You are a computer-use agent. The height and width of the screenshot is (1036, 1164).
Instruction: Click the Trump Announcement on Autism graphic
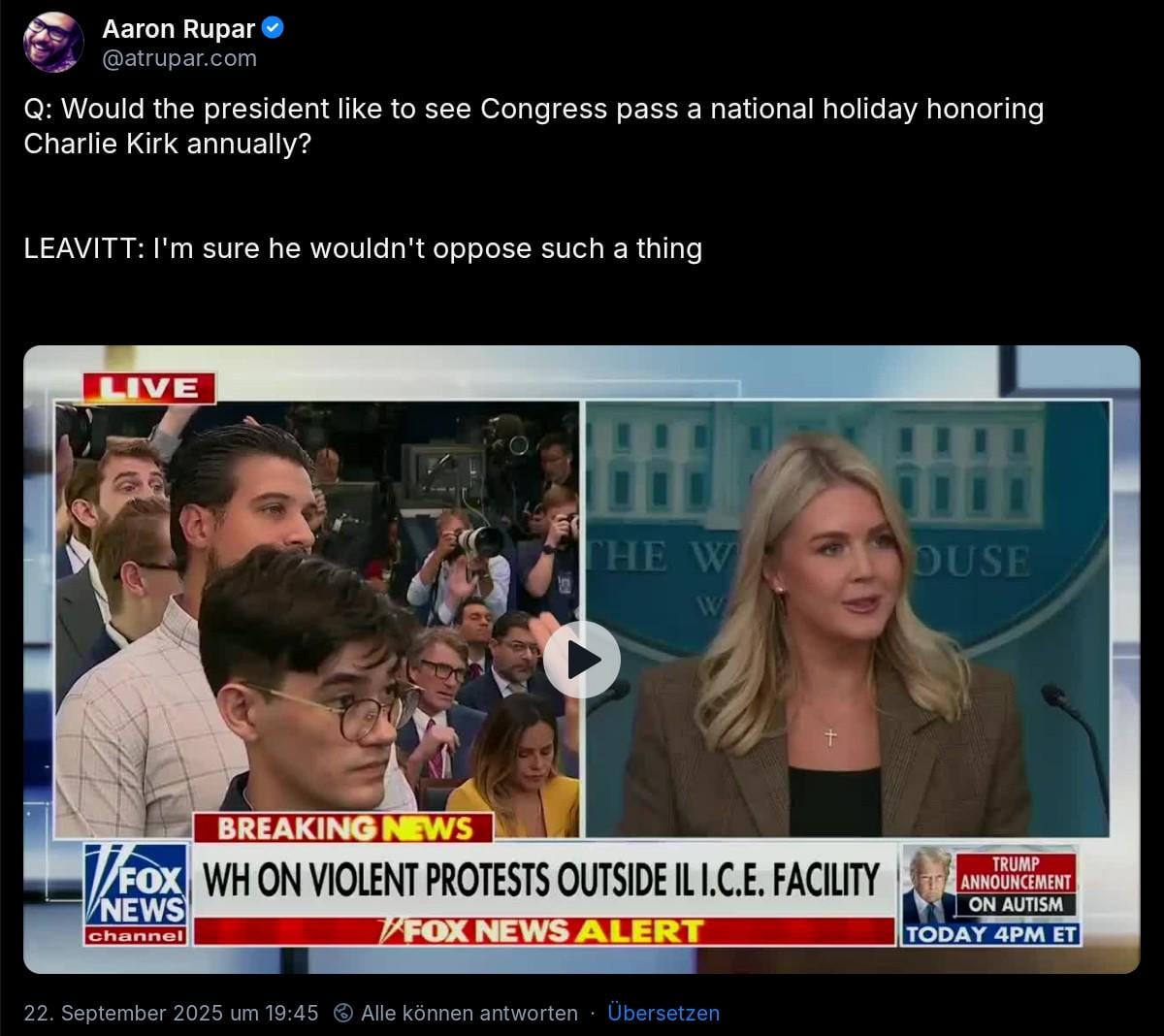pyautogui.click(x=1017, y=883)
